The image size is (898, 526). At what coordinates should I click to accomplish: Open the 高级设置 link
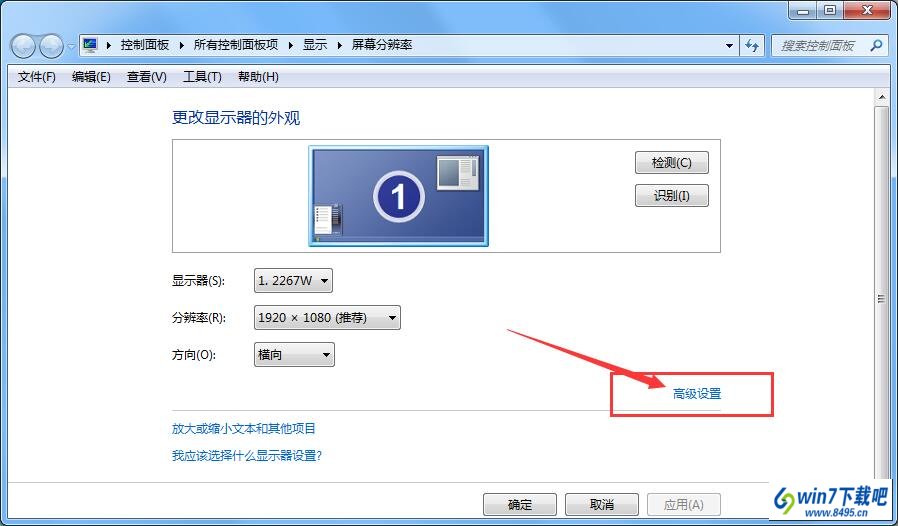(x=697, y=394)
